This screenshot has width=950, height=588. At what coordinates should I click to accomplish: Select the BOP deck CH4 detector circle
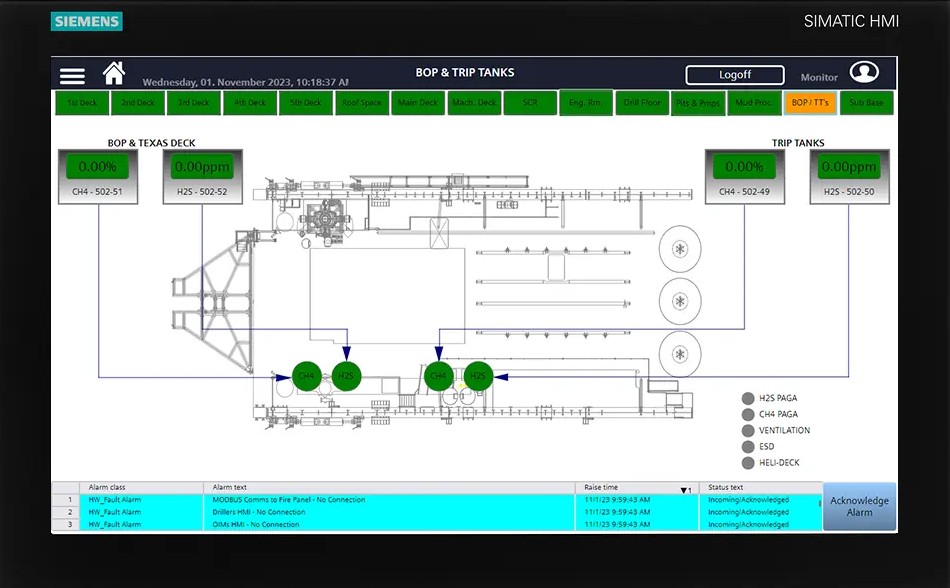coord(307,376)
